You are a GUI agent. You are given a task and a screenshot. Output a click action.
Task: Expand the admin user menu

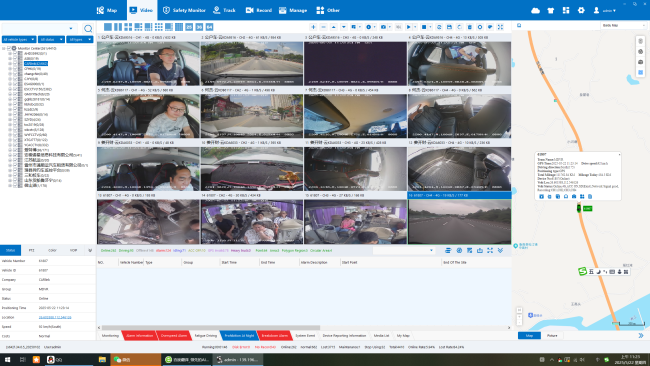[605, 10]
